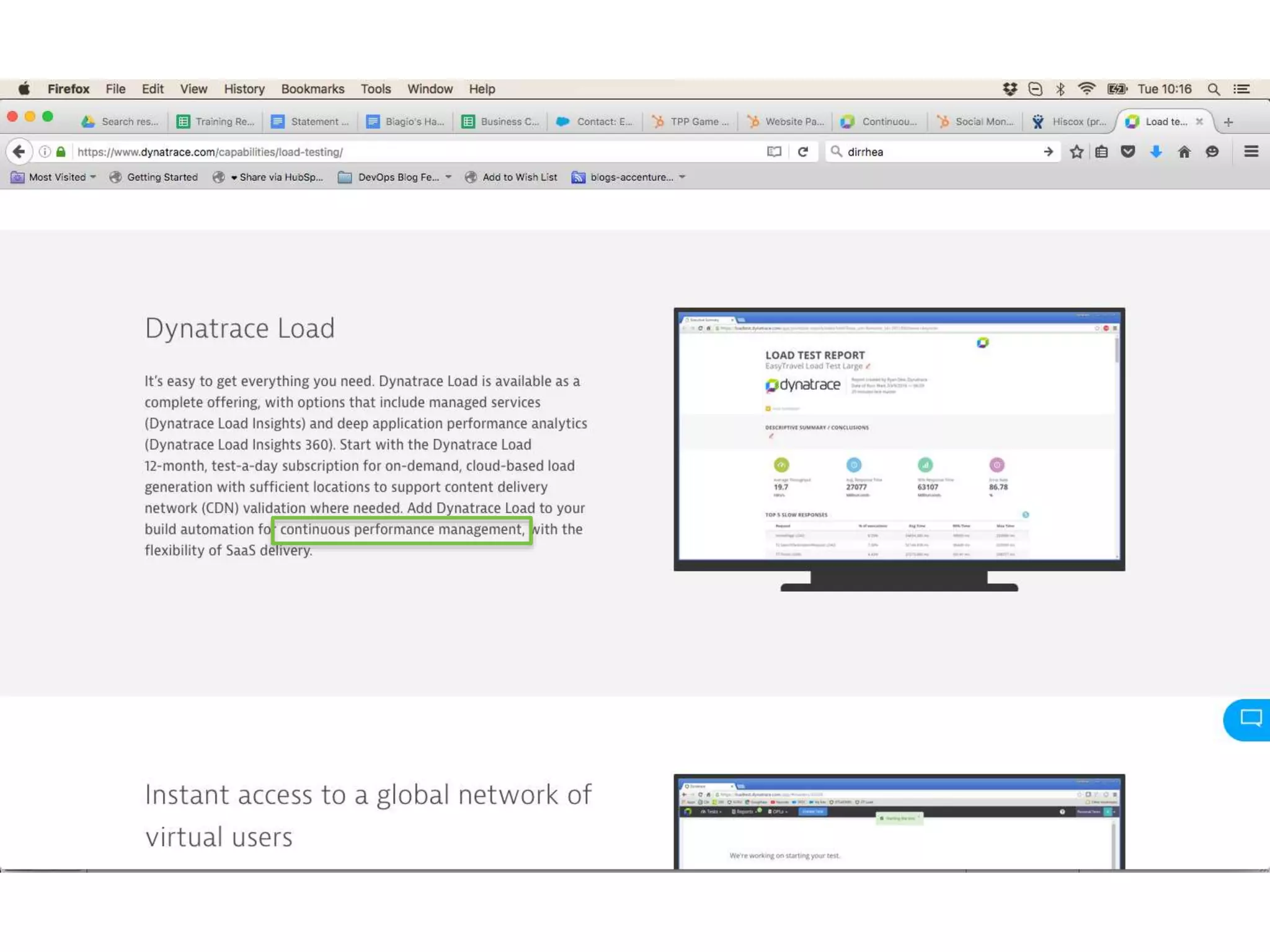Open the Bluetooth status icon
Viewport: 1270px width, 952px height.
(x=1060, y=89)
